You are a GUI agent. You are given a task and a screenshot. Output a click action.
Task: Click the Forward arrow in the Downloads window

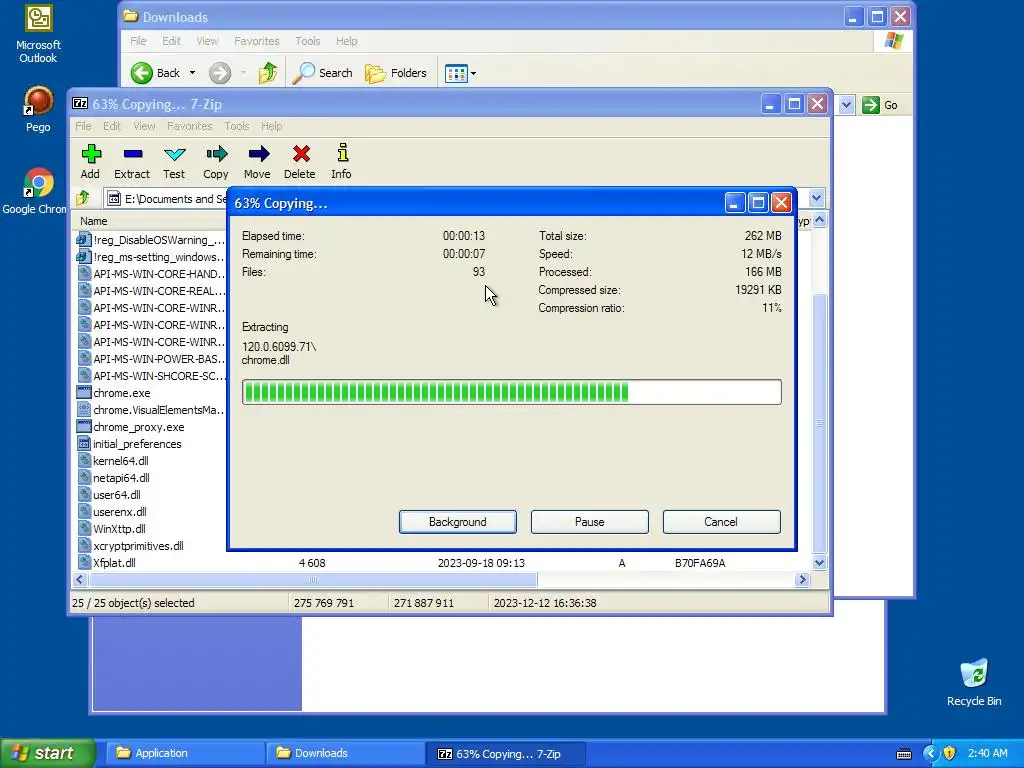[220, 73]
